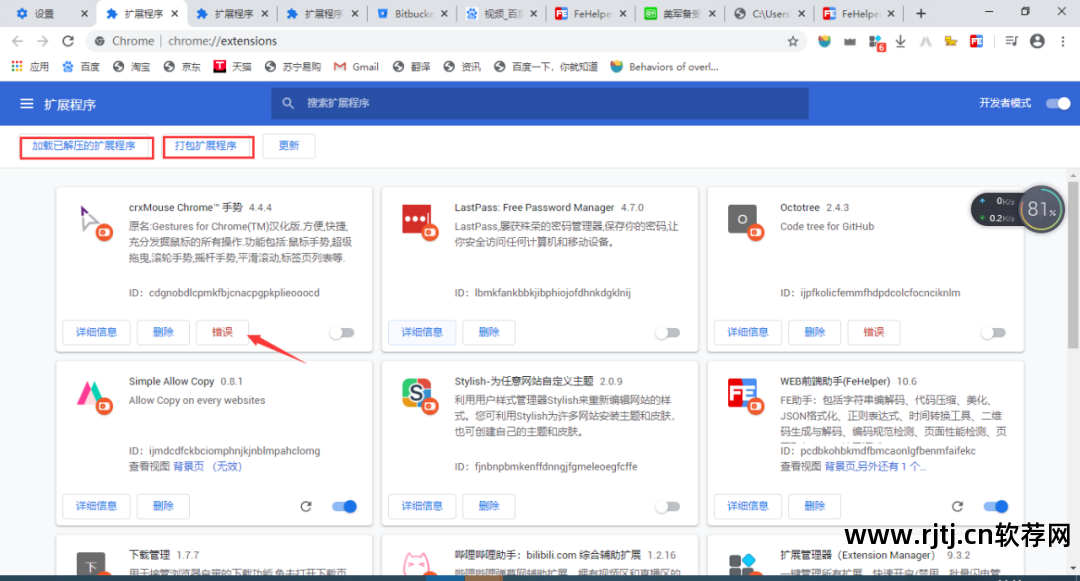This screenshot has width=1080, height=581.
Task: Open the 应用 apps grid bookmark
Action: 31,67
